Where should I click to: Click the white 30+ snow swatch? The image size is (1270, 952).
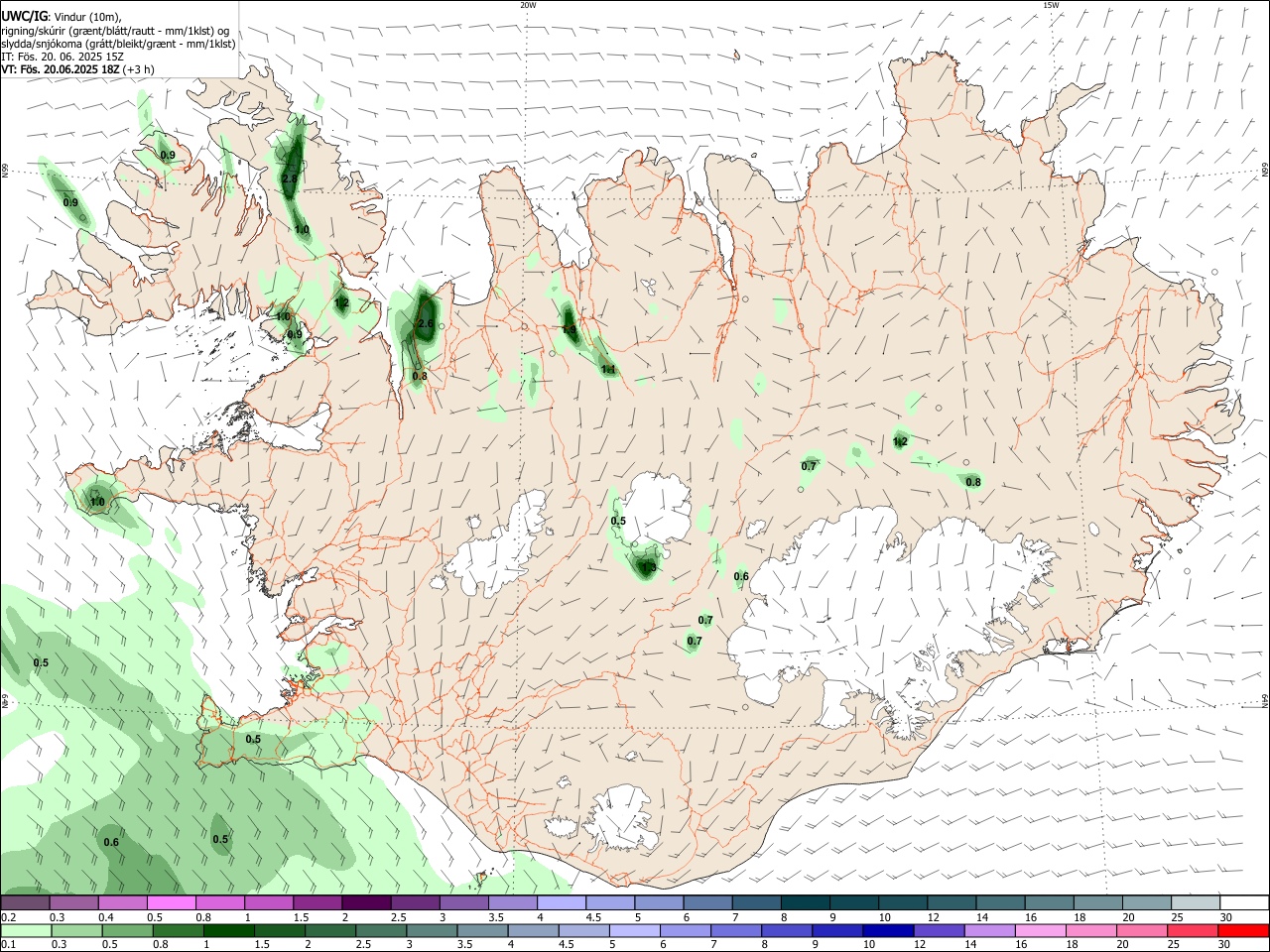tap(1245, 903)
